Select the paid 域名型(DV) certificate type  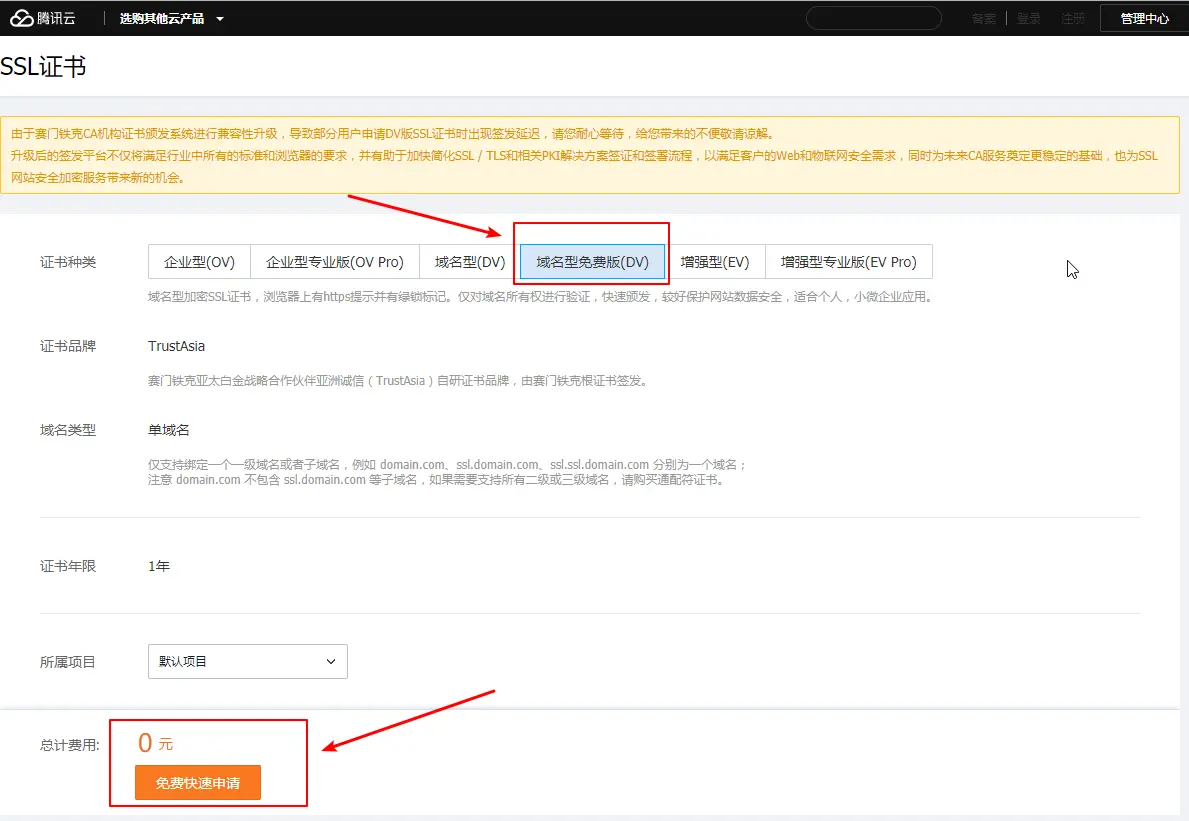[x=469, y=262]
